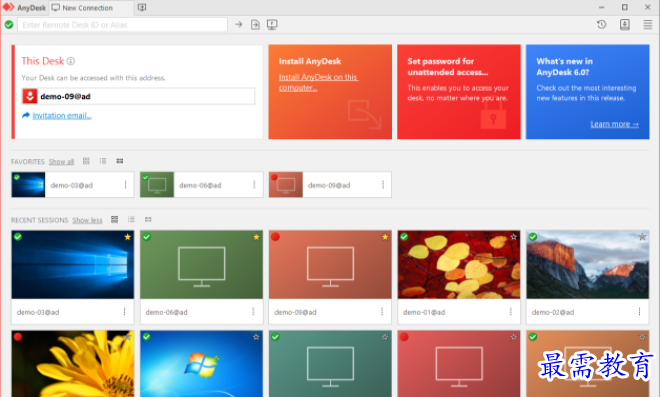The image size is (662, 397).
Task: Open options menu for recent session demo-06@ad
Action: click(253, 312)
